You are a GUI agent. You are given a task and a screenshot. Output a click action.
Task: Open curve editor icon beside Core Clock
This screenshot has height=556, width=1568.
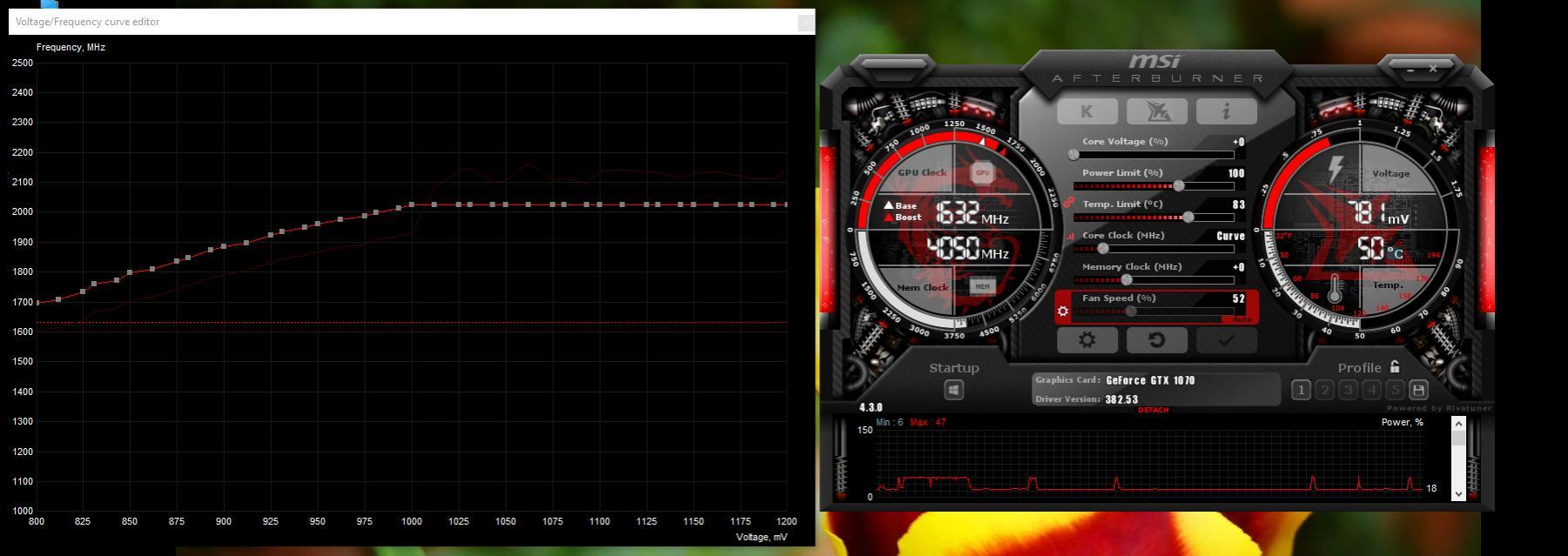click(x=1069, y=236)
